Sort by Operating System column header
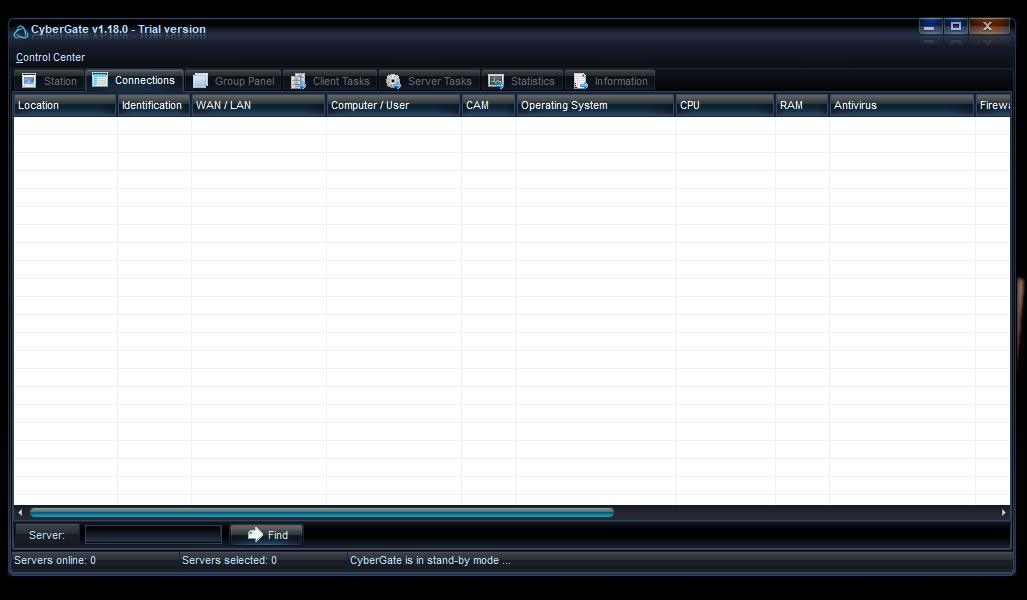 595,105
